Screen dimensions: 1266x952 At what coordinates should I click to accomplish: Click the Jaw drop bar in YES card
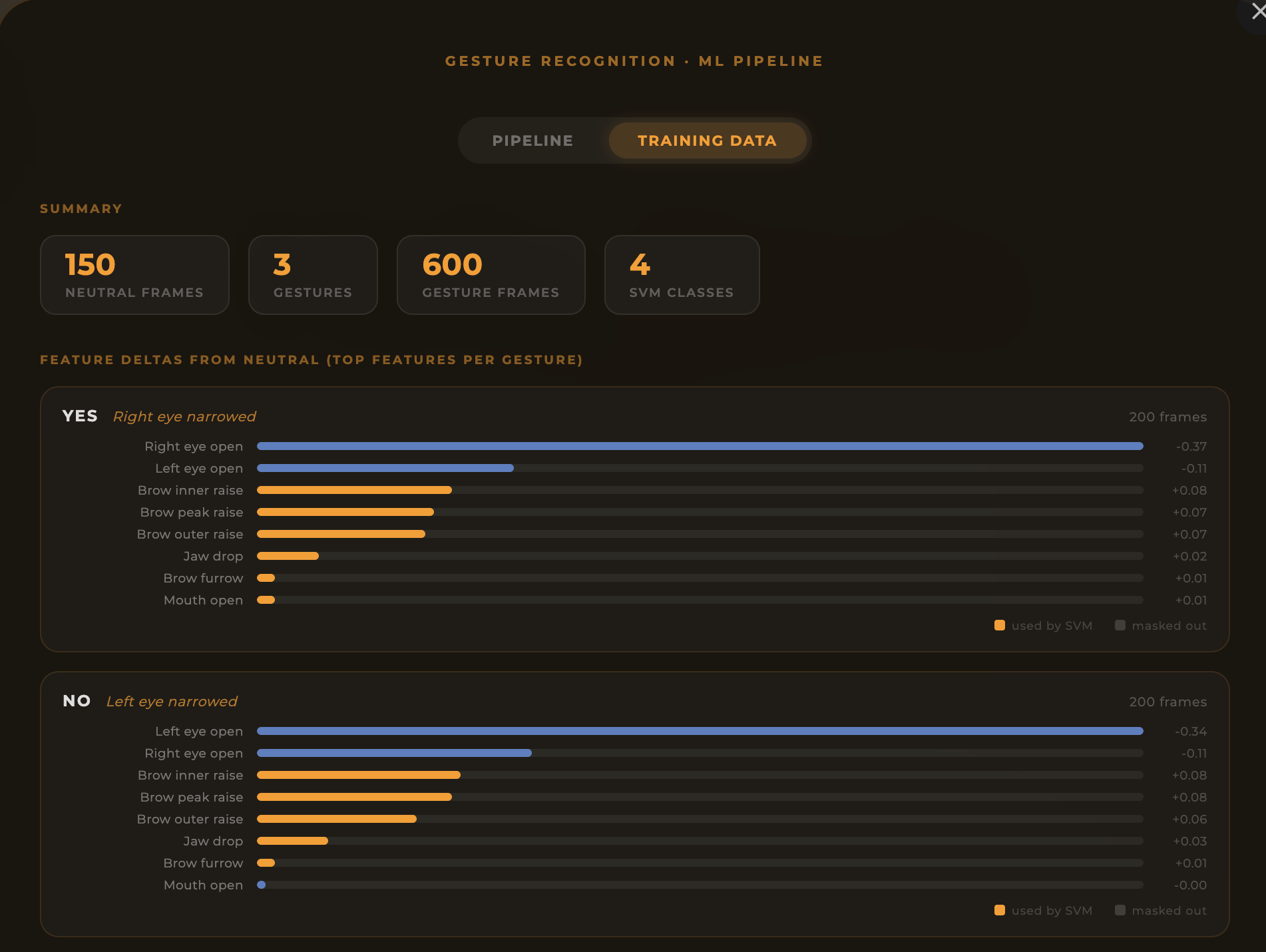tap(700, 556)
